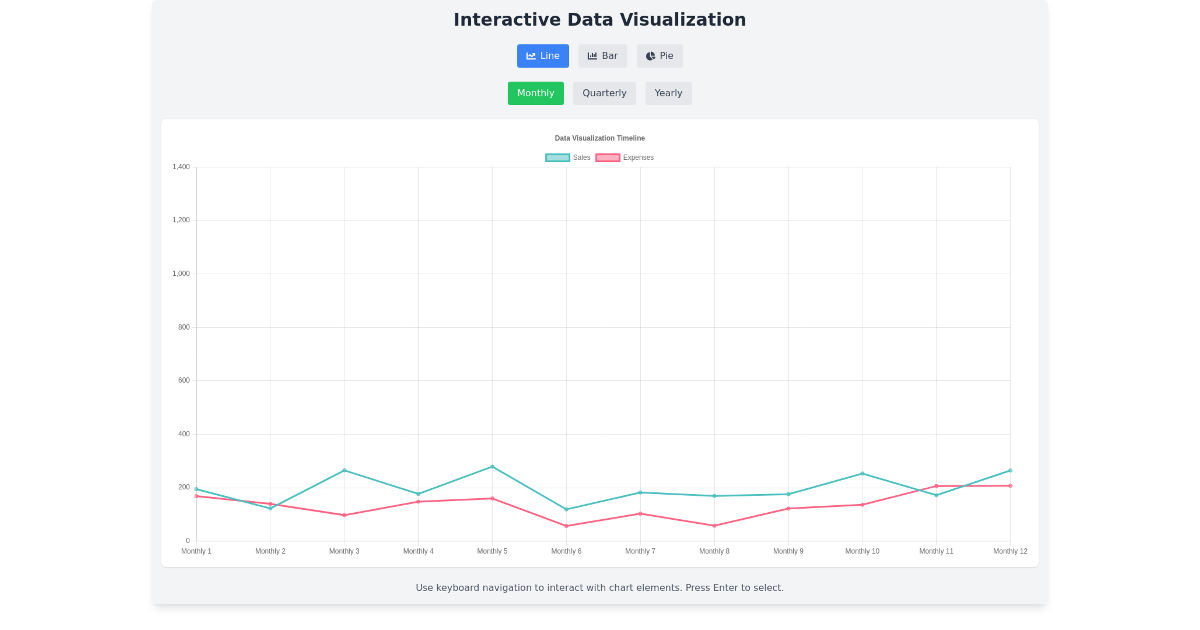Click the Sales data point at Monthly 1
This screenshot has width=1200, height=630.
(196, 489)
